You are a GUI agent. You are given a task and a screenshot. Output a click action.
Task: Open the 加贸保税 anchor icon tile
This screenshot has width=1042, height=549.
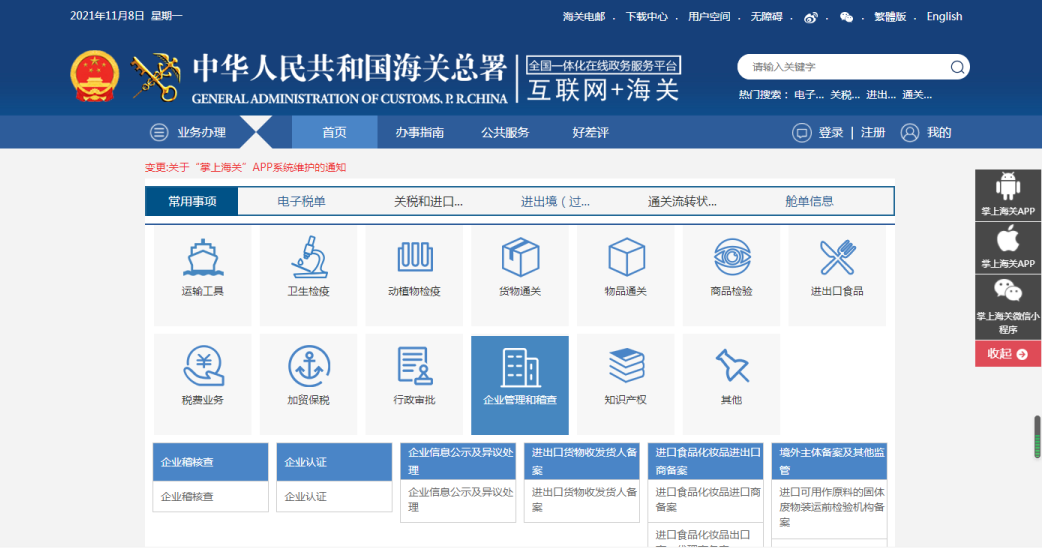pyautogui.click(x=308, y=367)
